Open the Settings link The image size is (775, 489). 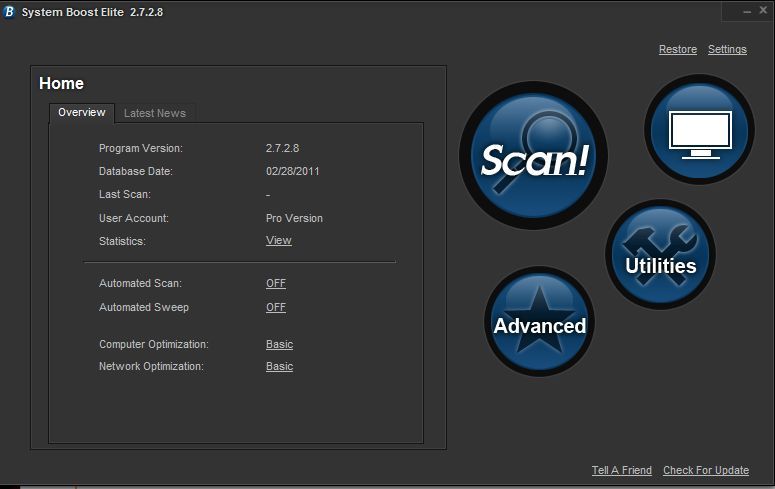click(727, 49)
